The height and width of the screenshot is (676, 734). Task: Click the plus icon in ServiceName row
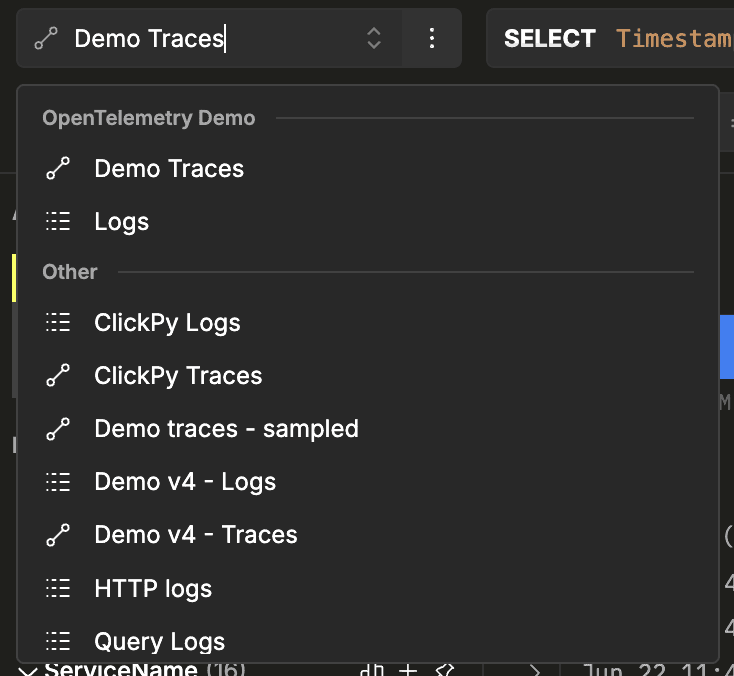(408, 670)
